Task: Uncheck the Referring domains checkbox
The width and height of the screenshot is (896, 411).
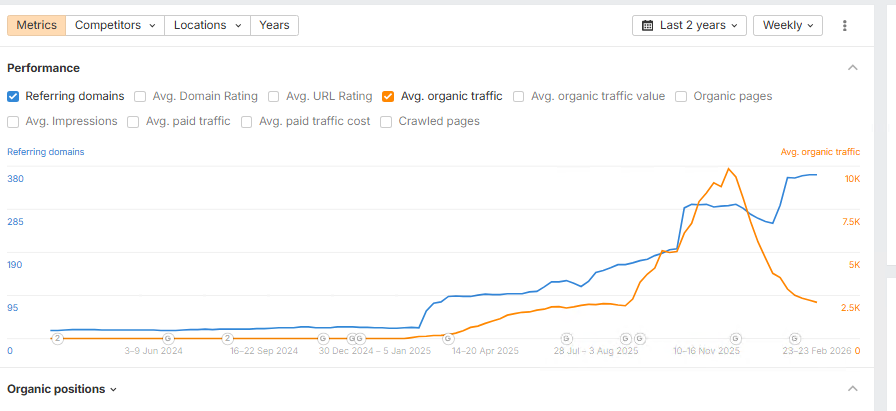Action: pos(13,97)
